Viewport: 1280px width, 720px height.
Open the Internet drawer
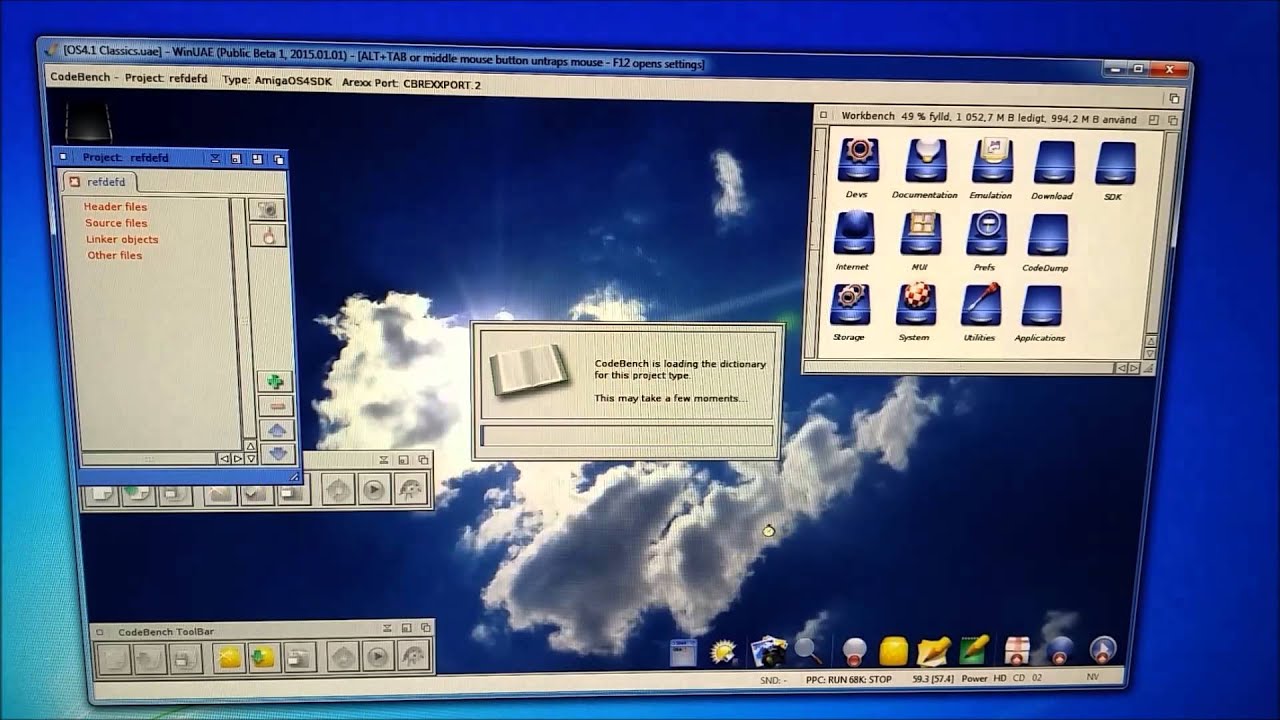pos(853,234)
